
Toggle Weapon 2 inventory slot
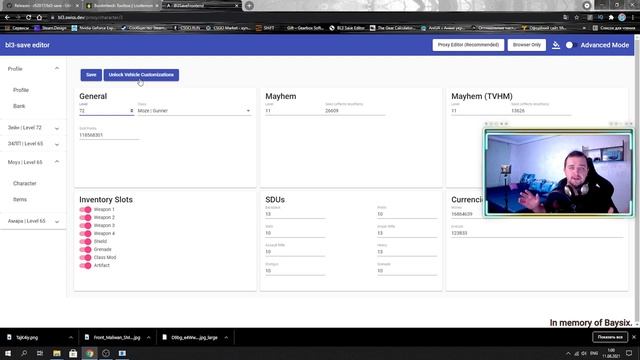85,218
